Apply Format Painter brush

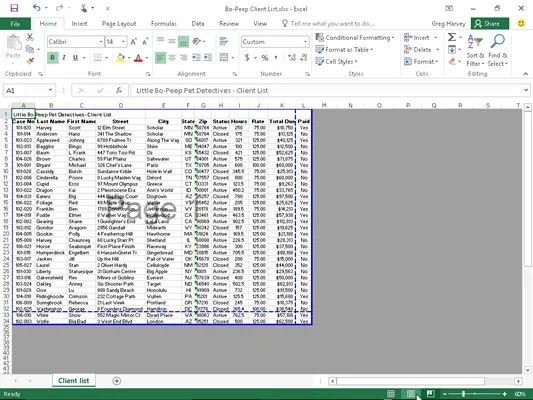(30, 61)
